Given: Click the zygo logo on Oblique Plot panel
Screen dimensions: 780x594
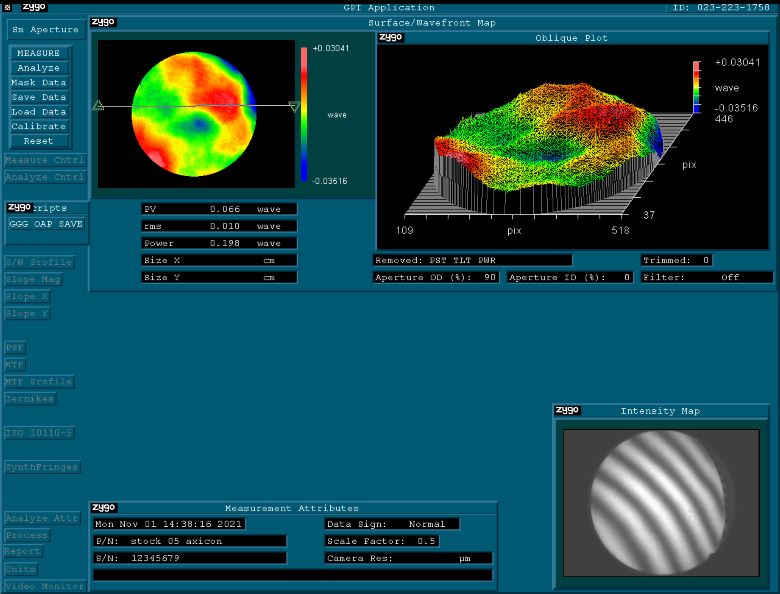Looking at the screenshot, I should 390,37.
